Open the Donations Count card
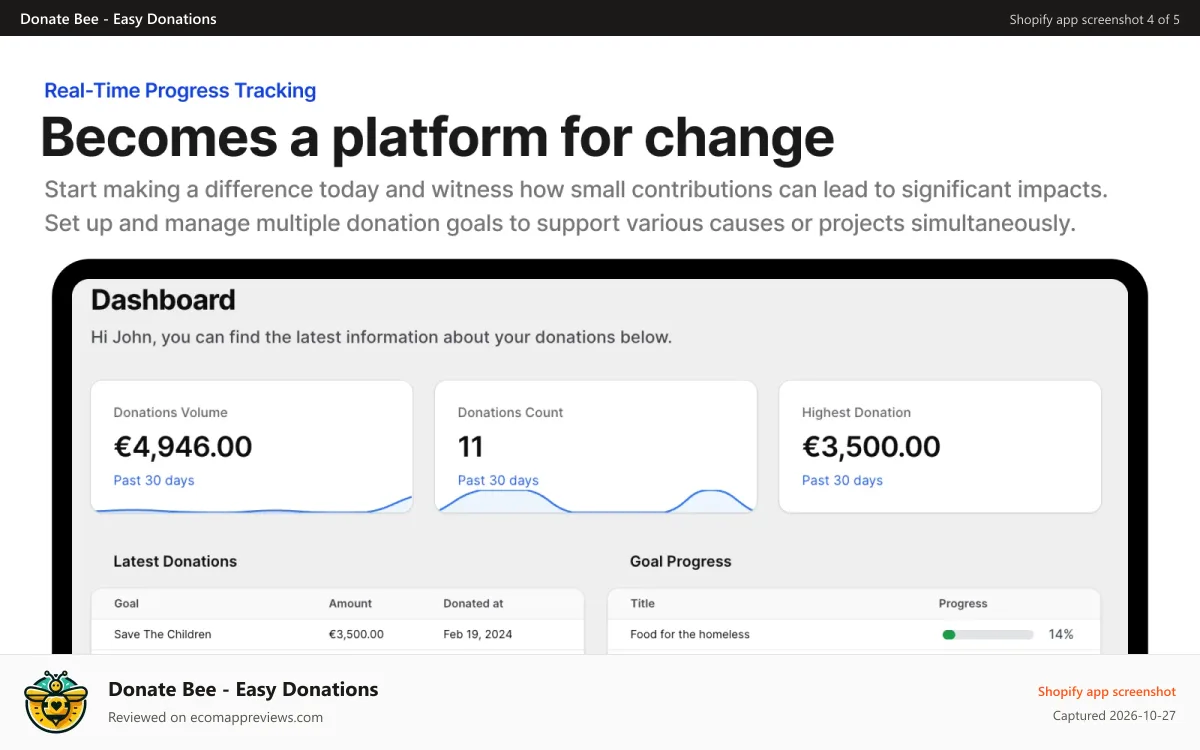Image resolution: width=1200 pixels, height=750 pixels. (x=596, y=447)
